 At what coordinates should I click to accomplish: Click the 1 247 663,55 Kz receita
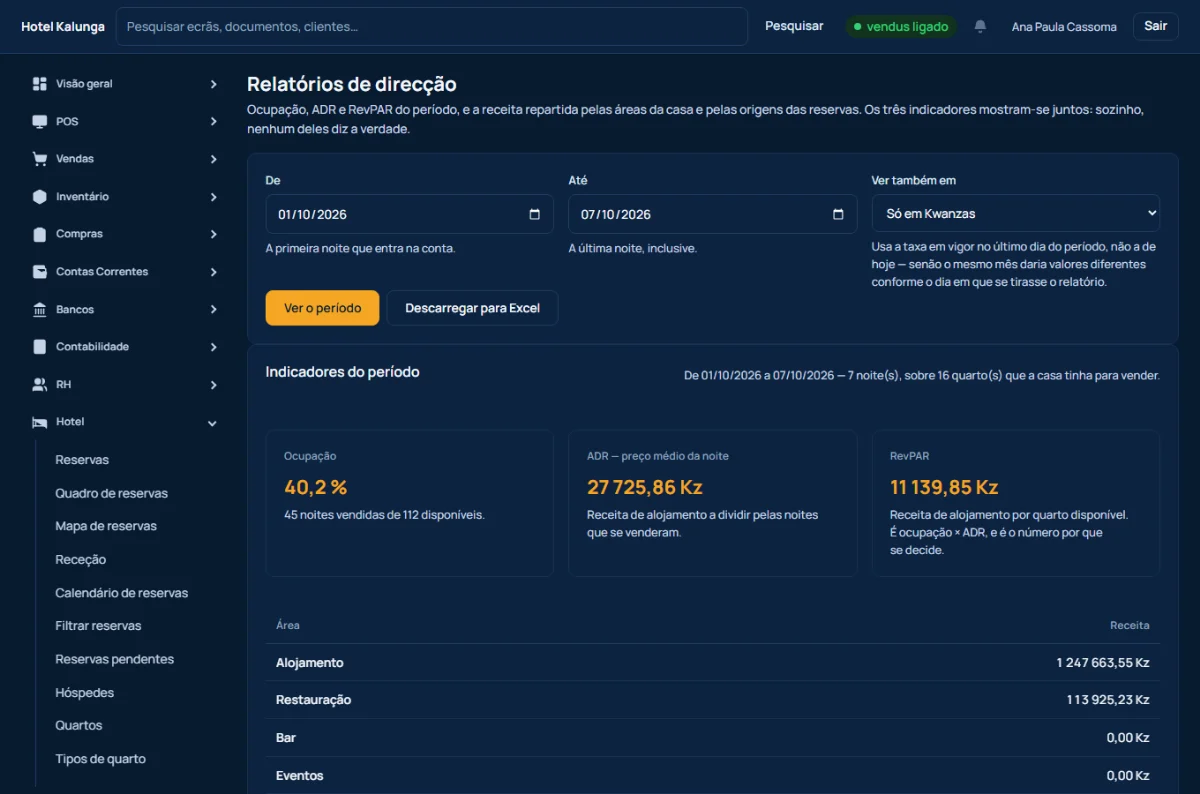pos(1103,663)
